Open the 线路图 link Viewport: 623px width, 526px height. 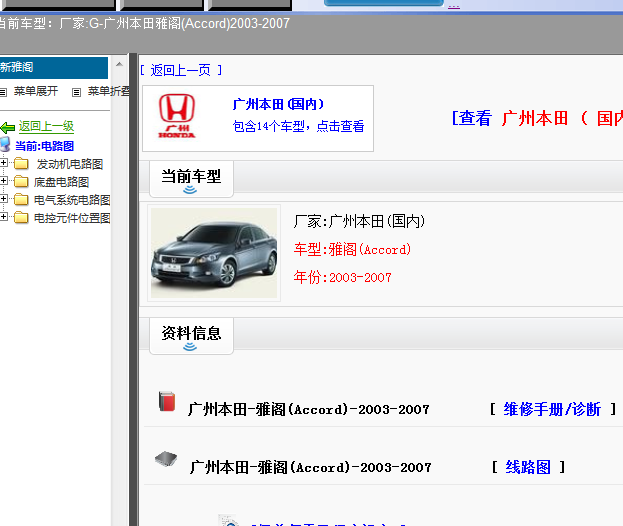528,467
